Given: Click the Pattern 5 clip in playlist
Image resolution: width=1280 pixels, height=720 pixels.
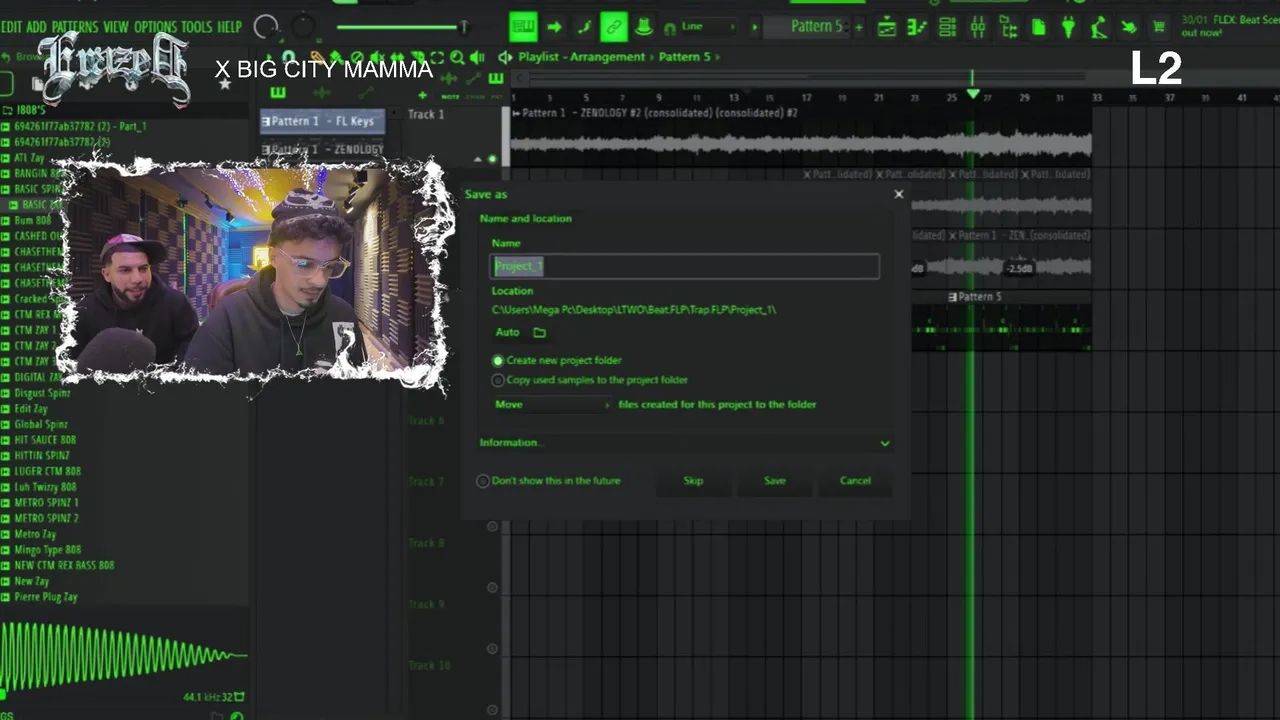Looking at the screenshot, I should tap(1001, 322).
